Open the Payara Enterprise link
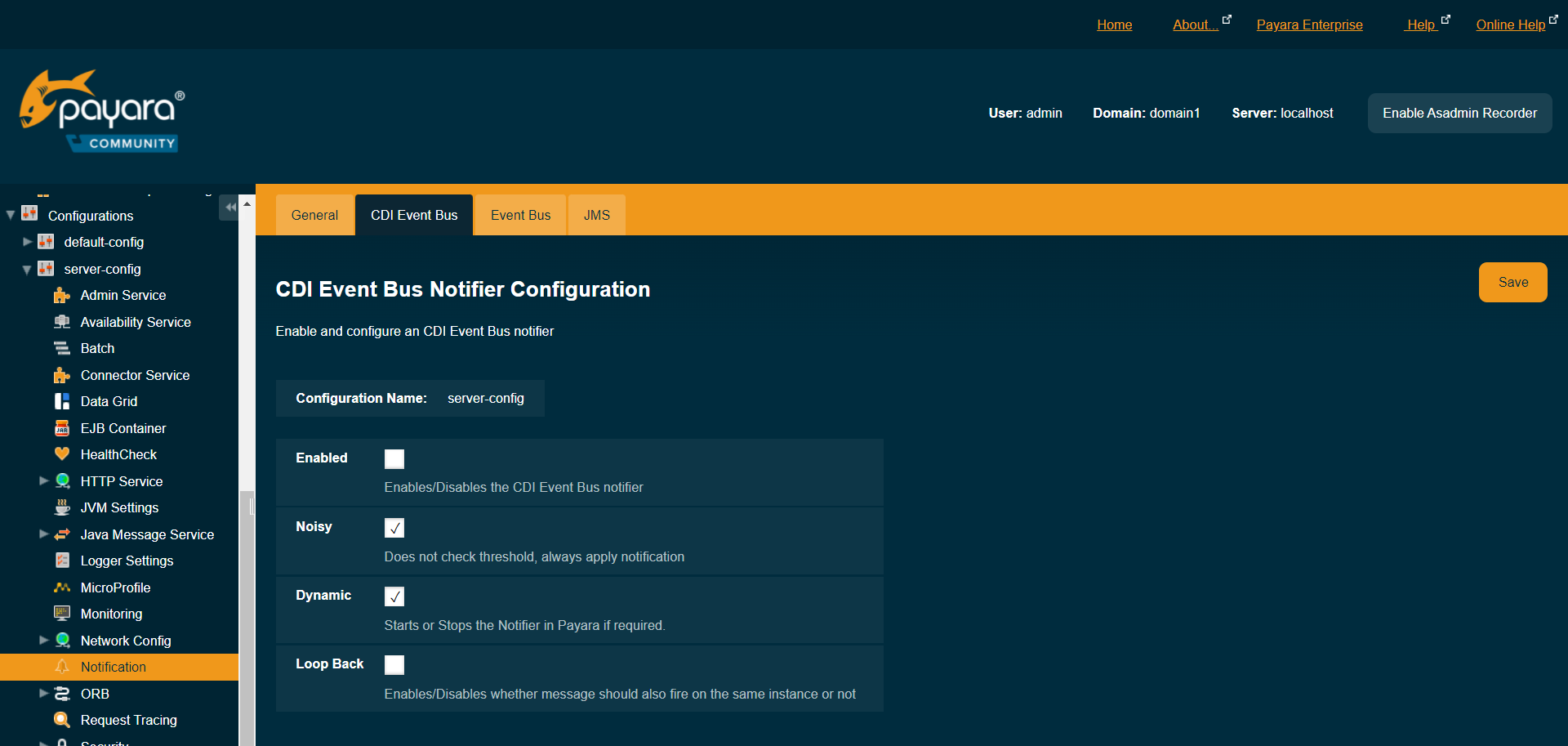 (1309, 25)
